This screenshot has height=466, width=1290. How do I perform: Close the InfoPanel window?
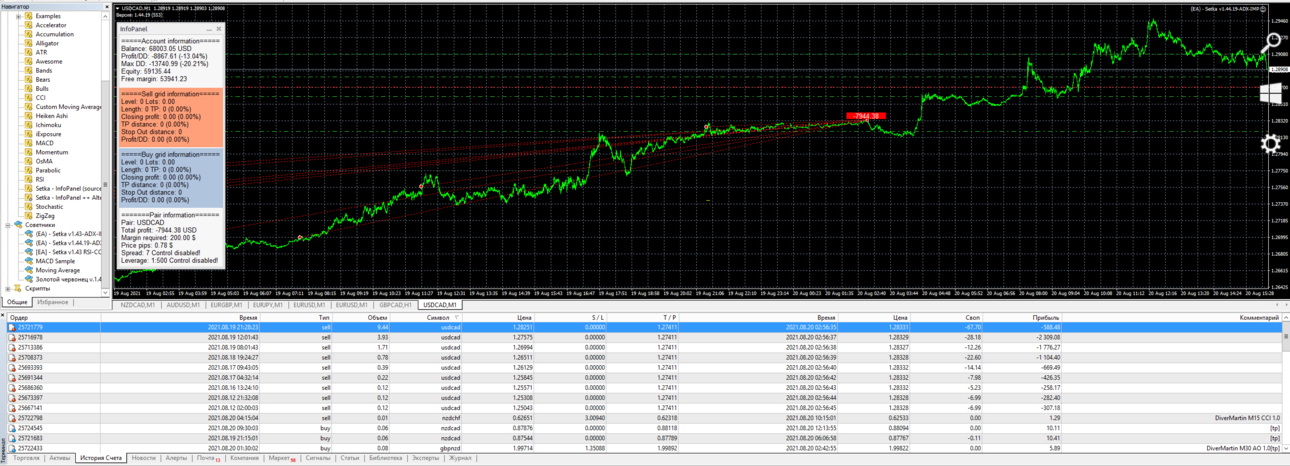pos(219,29)
